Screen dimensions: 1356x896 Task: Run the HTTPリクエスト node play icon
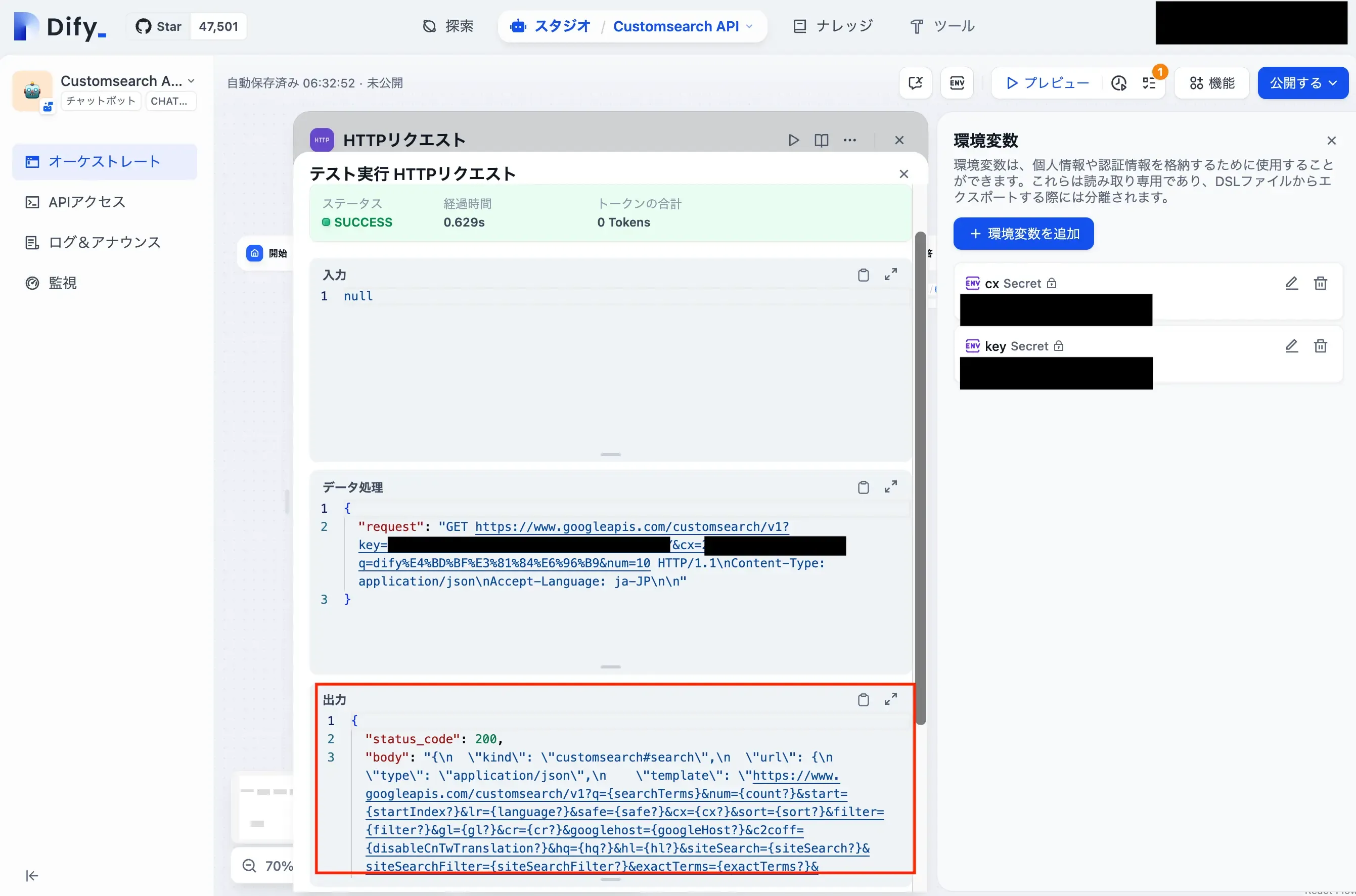[x=794, y=140]
